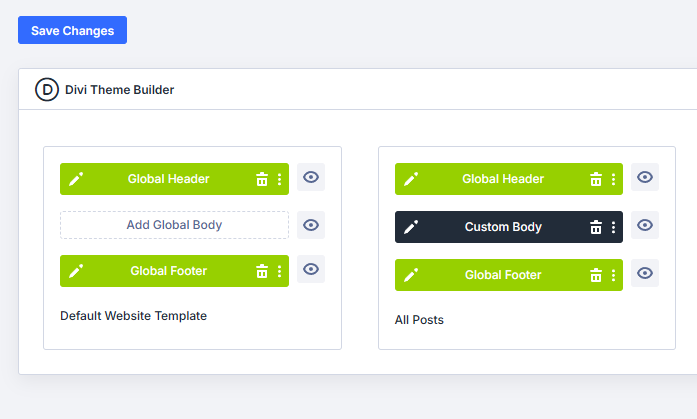This screenshot has width=697, height=419.
Task: Delete Global Header in All Posts template
Action: (x=596, y=179)
